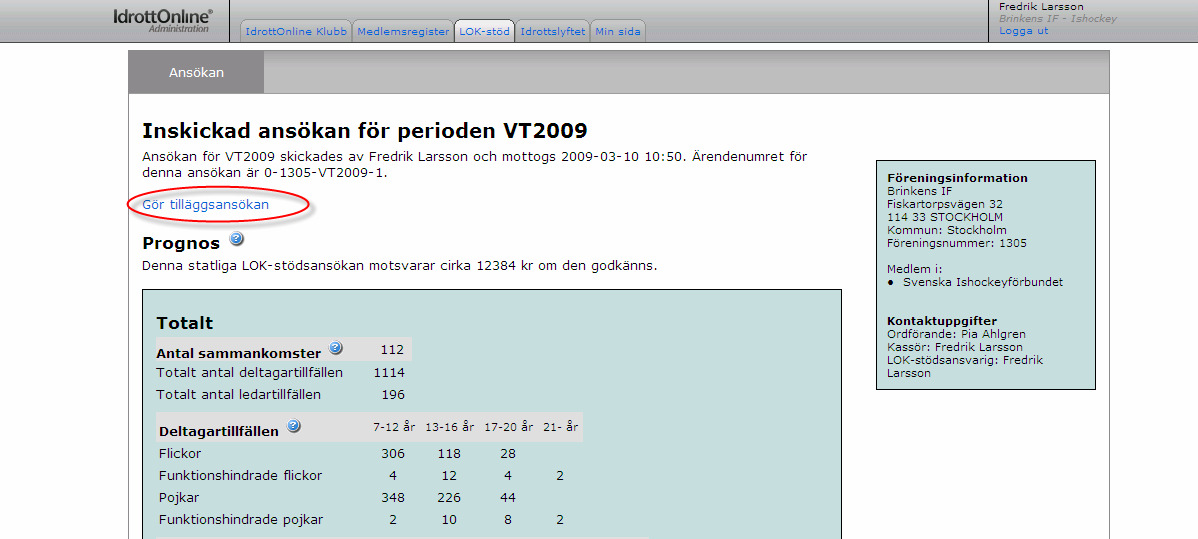Screen dimensions: 1198x539
Task: Click Pojkar 13-16 år value 226
Action: click(x=448, y=498)
